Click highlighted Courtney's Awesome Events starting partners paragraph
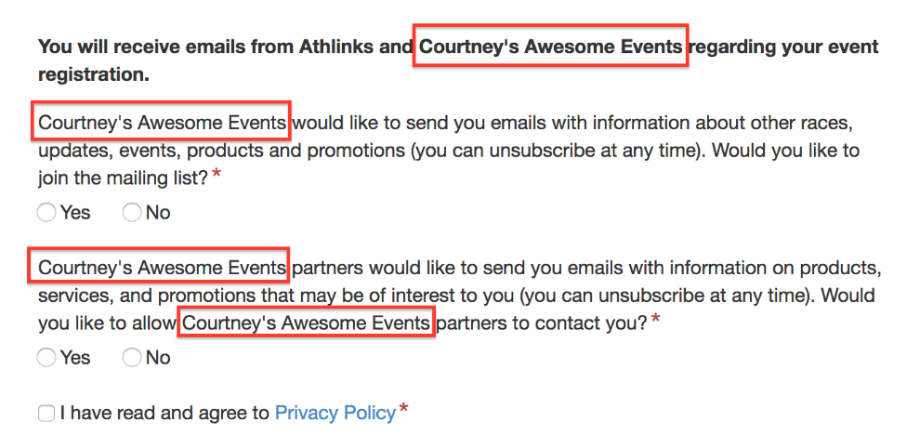This screenshot has height=443, width=911. click(x=162, y=268)
